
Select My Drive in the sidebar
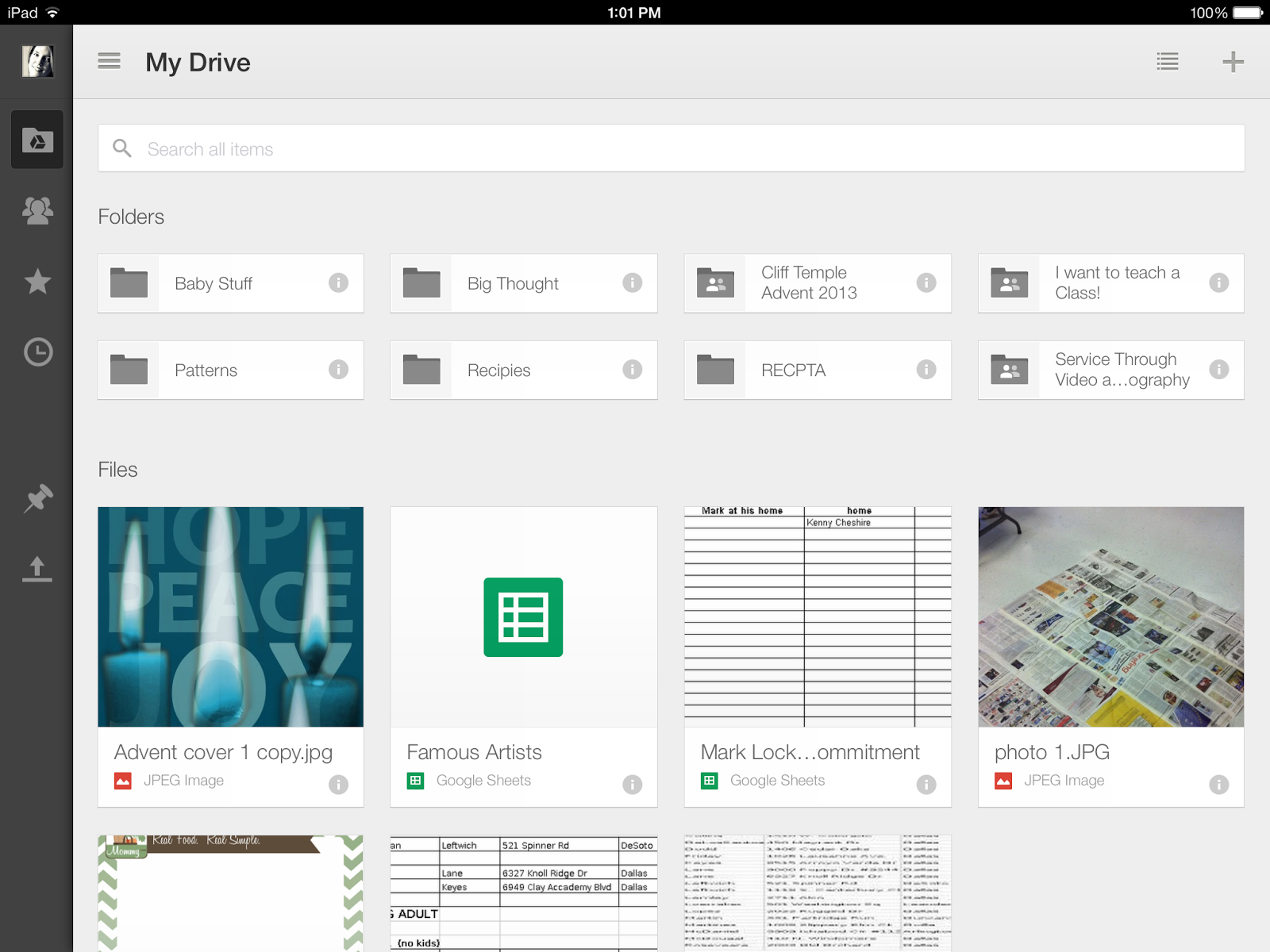point(37,140)
